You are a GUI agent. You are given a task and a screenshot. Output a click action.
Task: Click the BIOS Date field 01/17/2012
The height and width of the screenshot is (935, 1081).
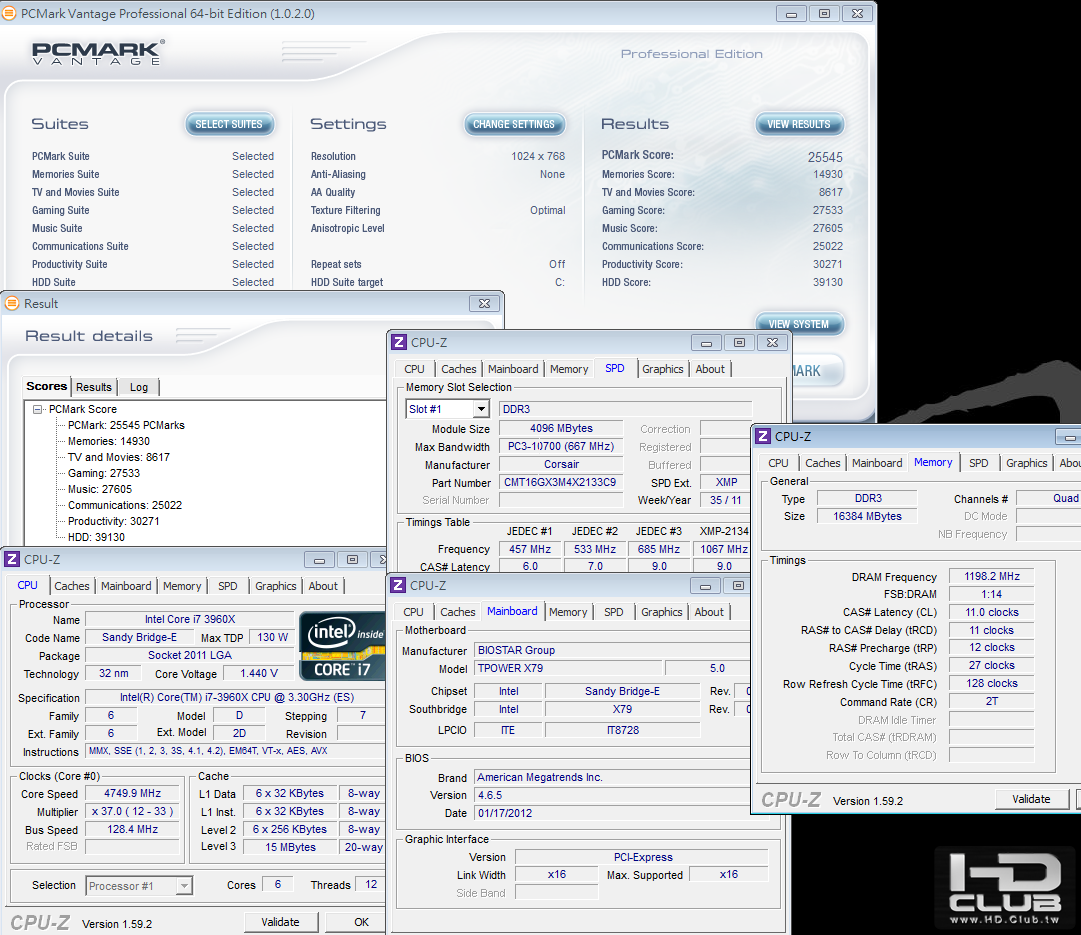point(612,813)
